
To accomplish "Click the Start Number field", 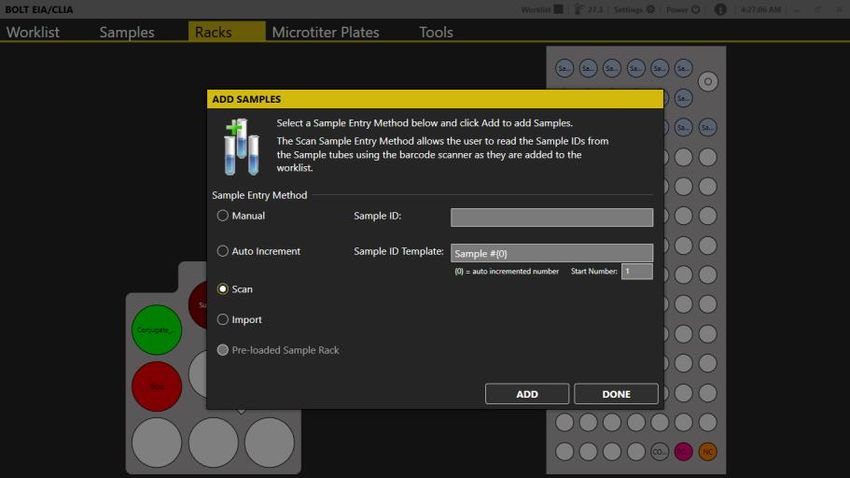I will pos(636,271).
